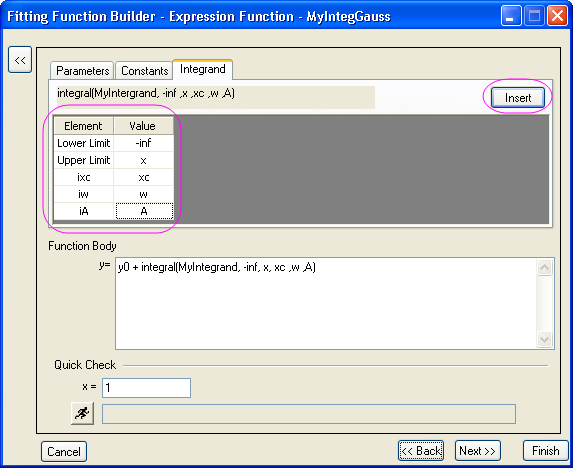Viewport: 573px width, 468px height.
Task: Switch to the Constants tab
Action: tap(144, 71)
